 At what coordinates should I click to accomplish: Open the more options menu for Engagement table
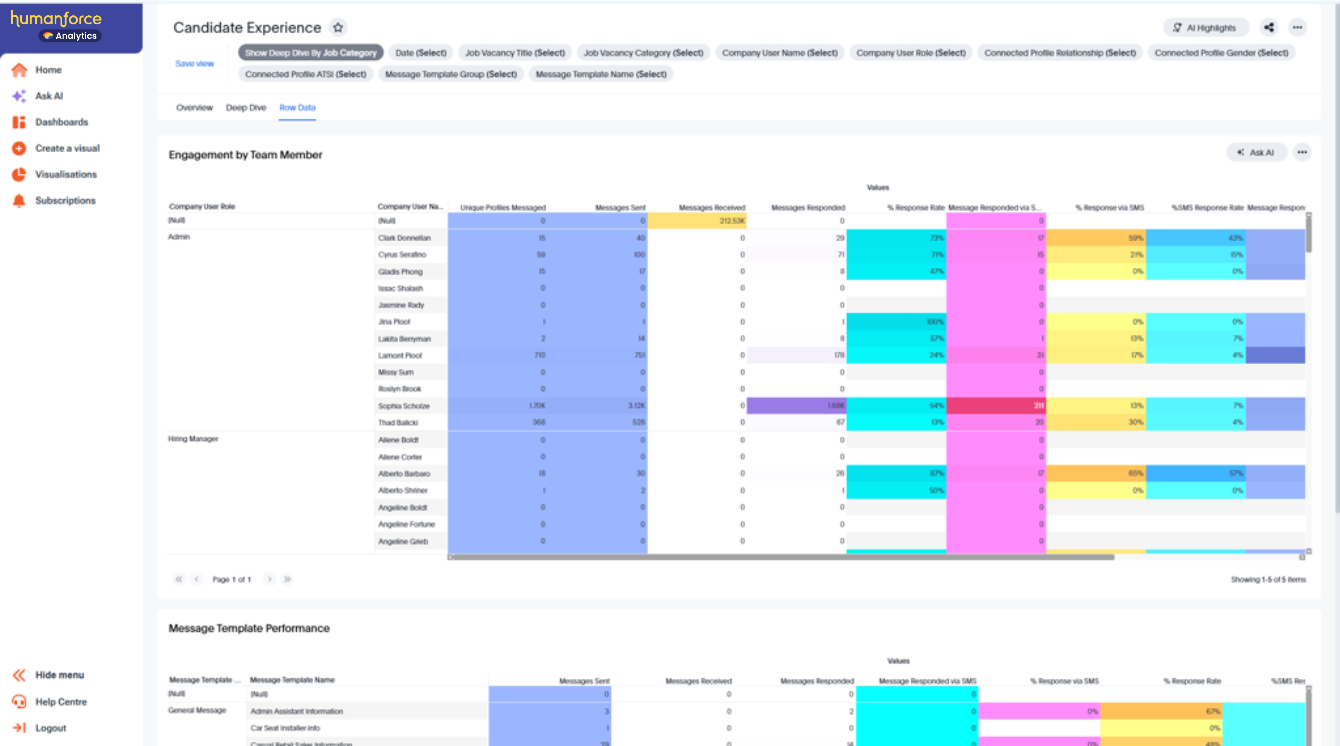[1302, 152]
